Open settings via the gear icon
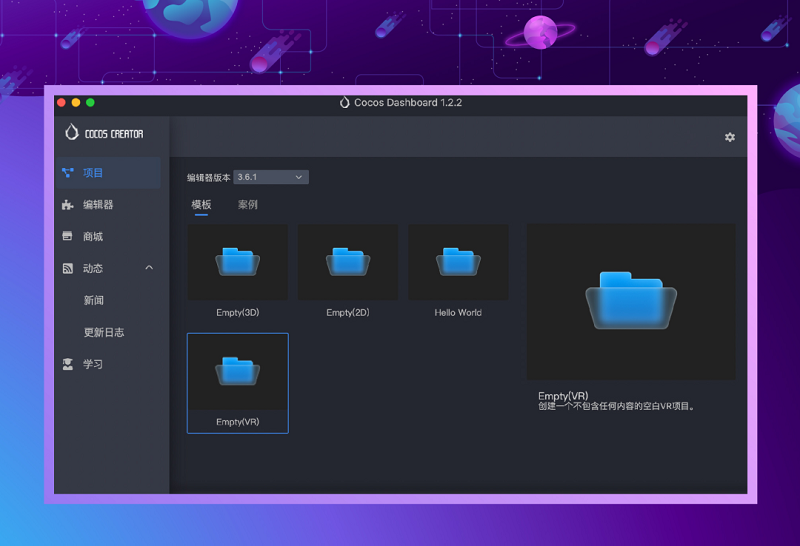 click(729, 137)
